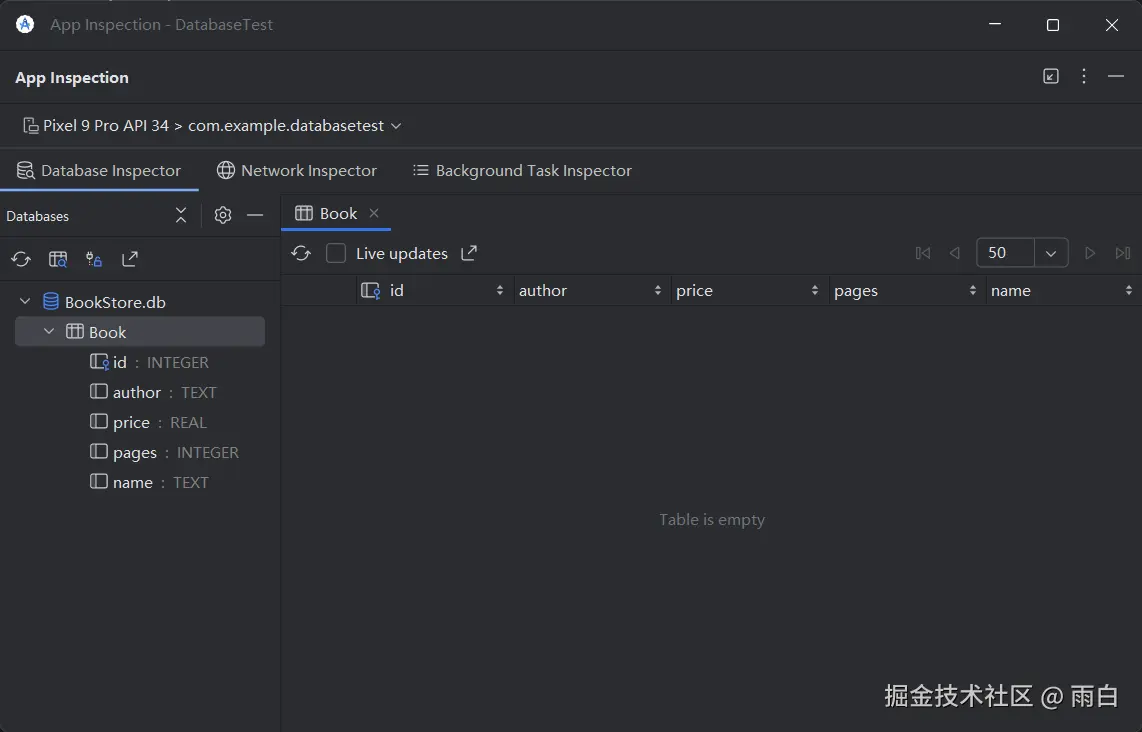Sort by the id column header

pyautogui.click(x=433, y=291)
